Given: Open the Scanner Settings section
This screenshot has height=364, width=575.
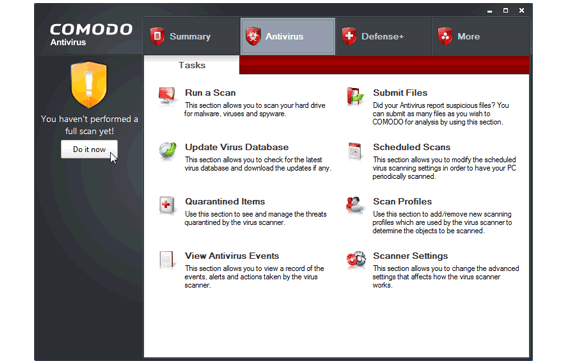Looking at the screenshot, I should pyautogui.click(x=410, y=256).
